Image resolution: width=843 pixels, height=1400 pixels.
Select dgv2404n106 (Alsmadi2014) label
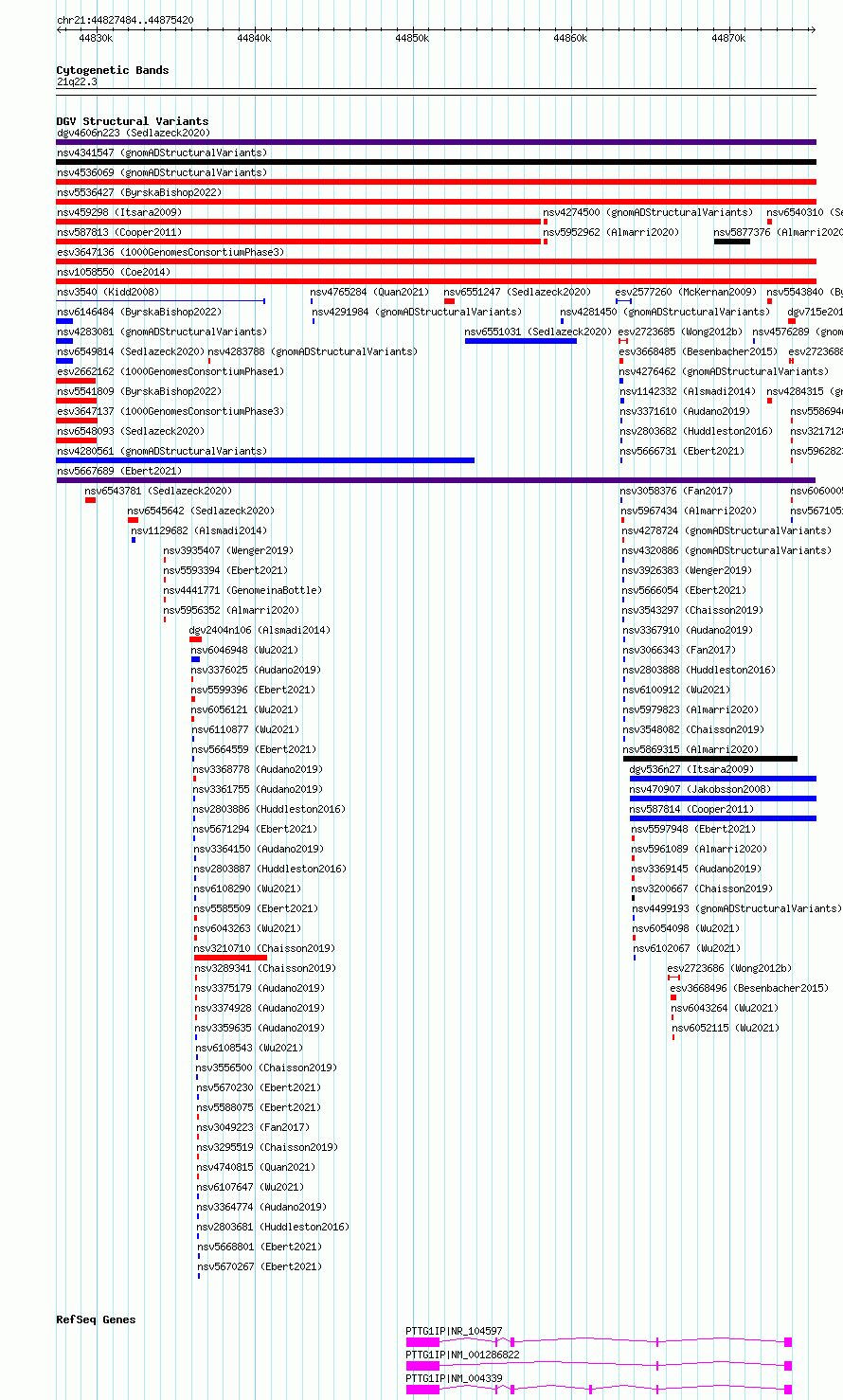(x=260, y=630)
